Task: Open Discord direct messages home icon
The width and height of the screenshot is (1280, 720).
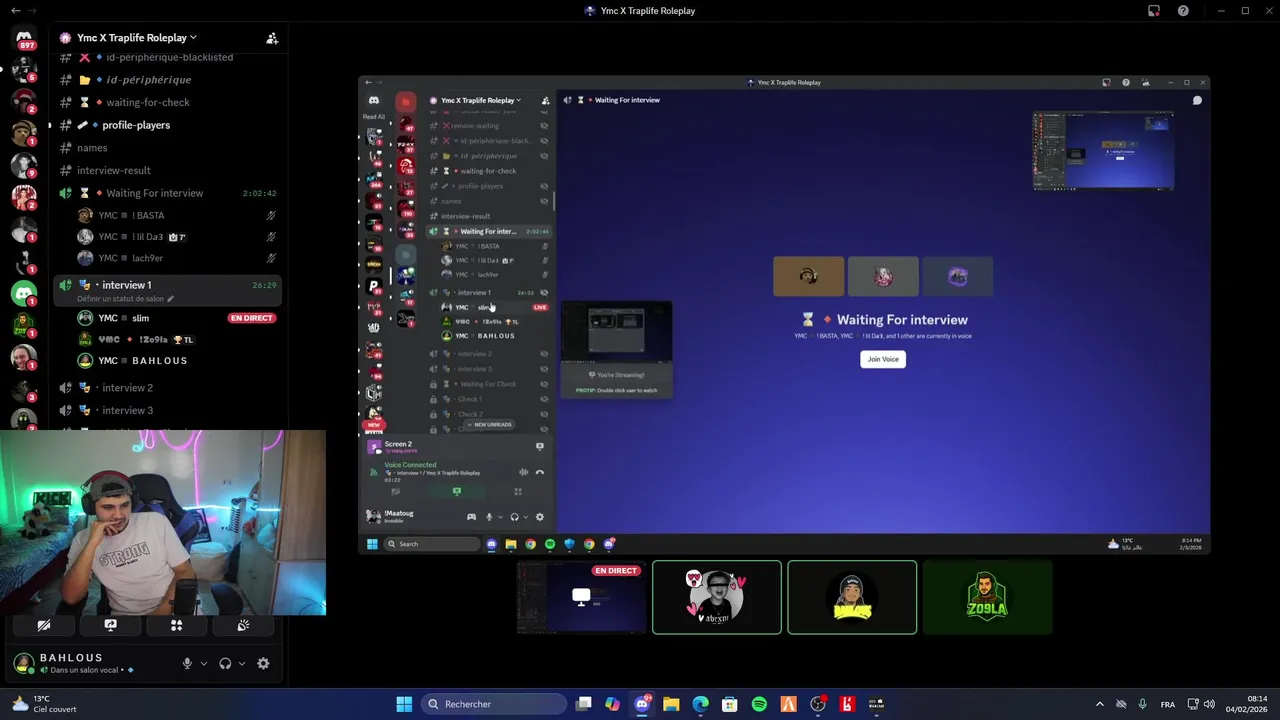Action: pyautogui.click(x=24, y=38)
